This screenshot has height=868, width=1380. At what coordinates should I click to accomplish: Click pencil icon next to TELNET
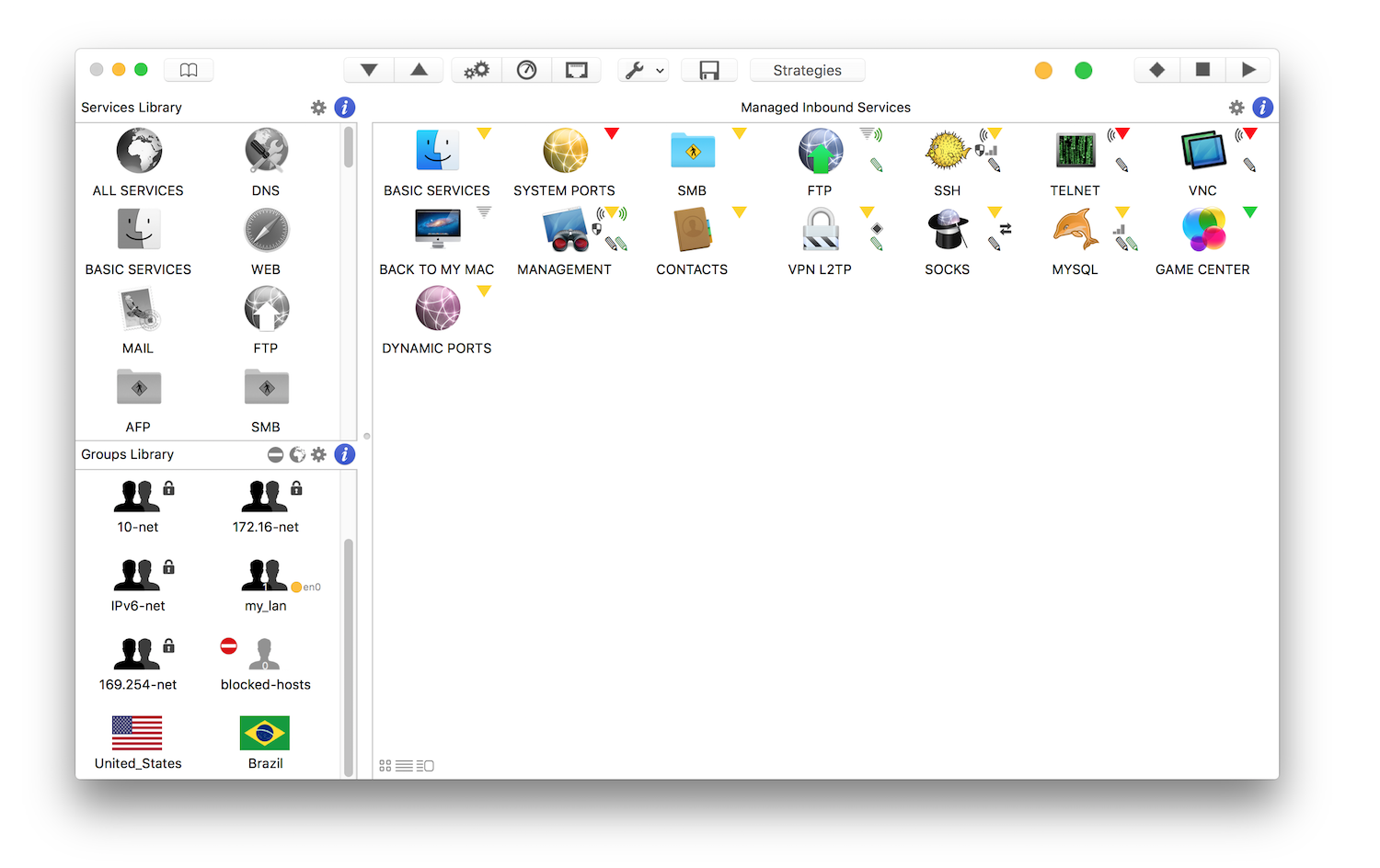click(1121, 166)
